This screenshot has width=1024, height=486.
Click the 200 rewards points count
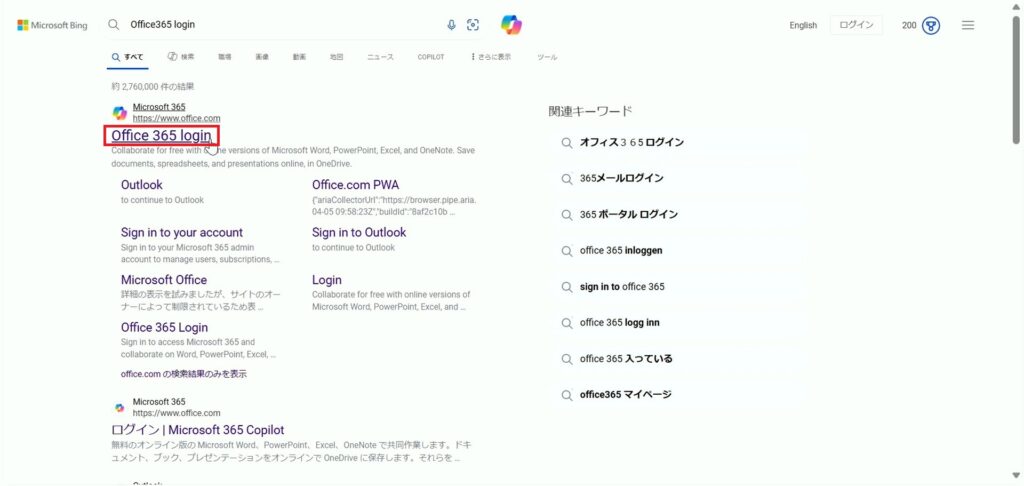click(x=909, y=25)
